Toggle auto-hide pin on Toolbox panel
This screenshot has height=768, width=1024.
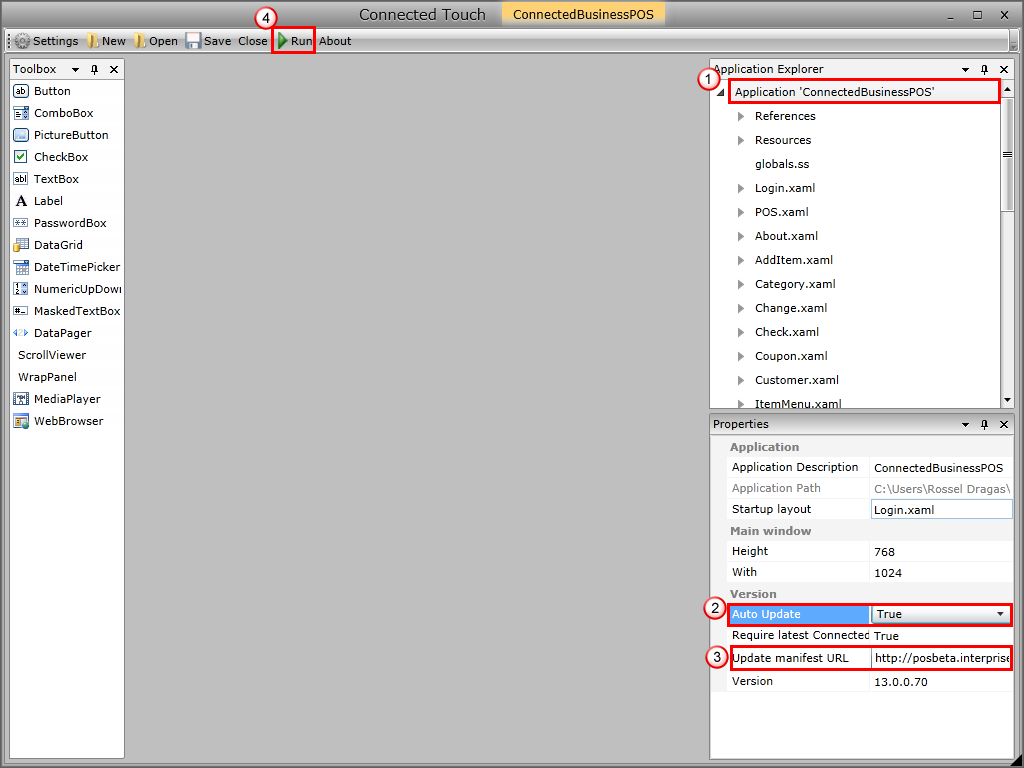pyautogui.click(x=94, y=69)
